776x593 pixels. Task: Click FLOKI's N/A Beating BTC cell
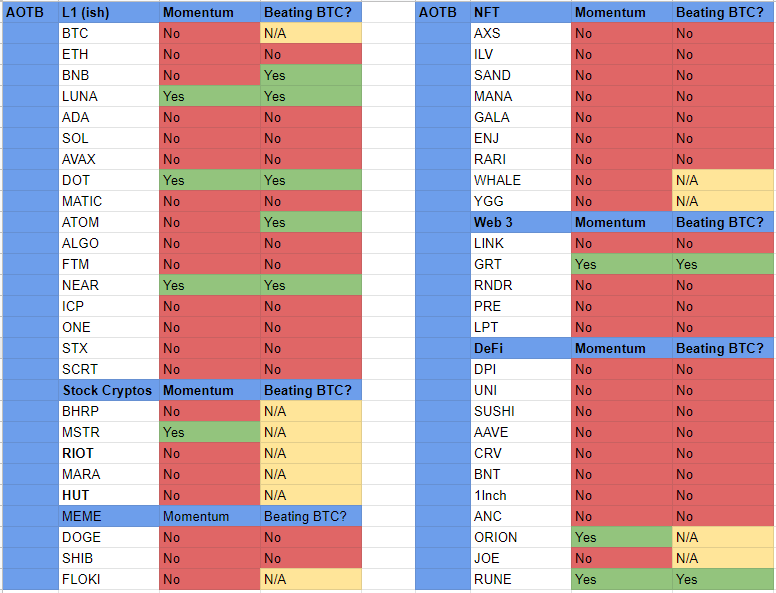pos(311,579)
